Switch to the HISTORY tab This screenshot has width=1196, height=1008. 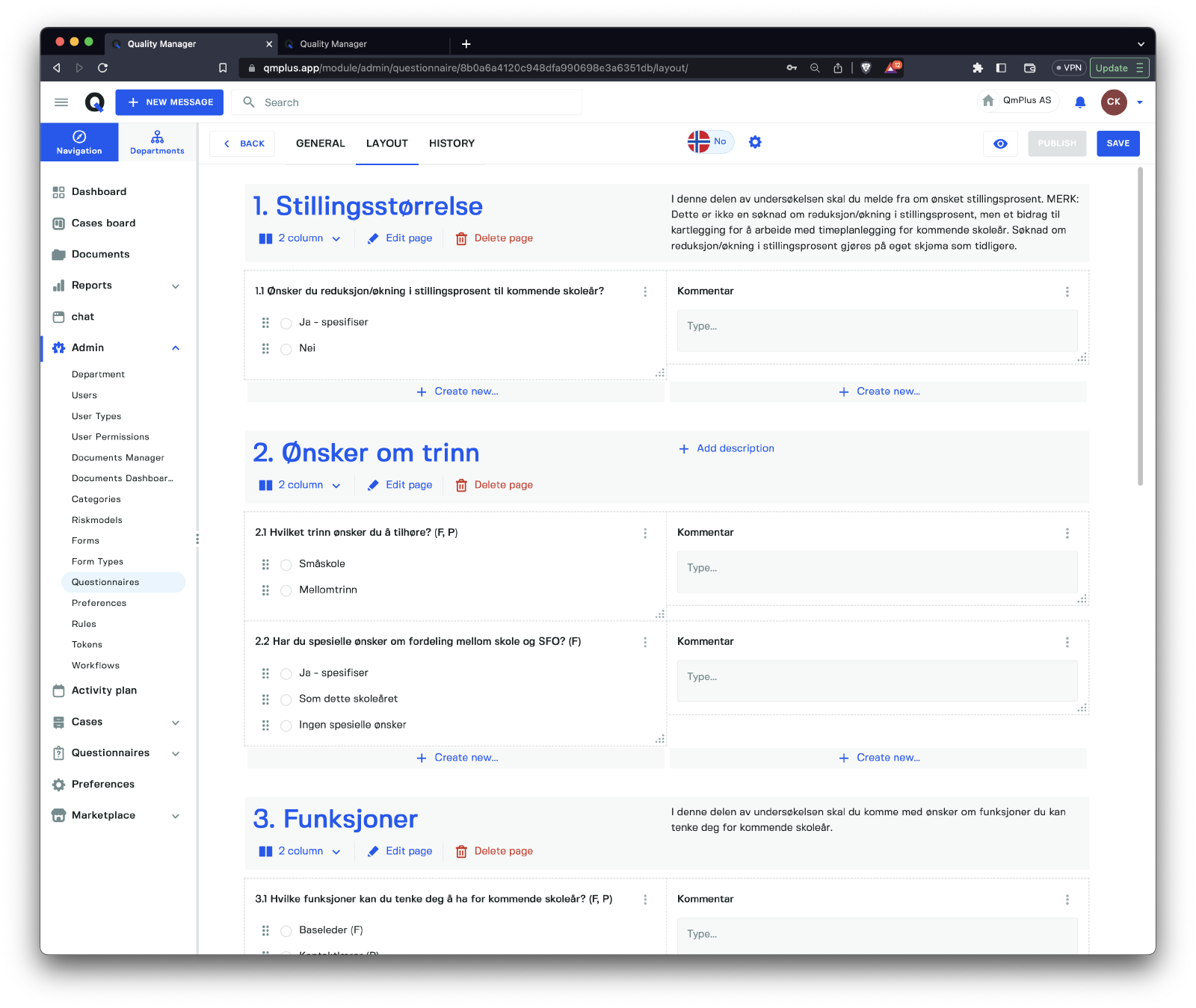click(451, 143)
